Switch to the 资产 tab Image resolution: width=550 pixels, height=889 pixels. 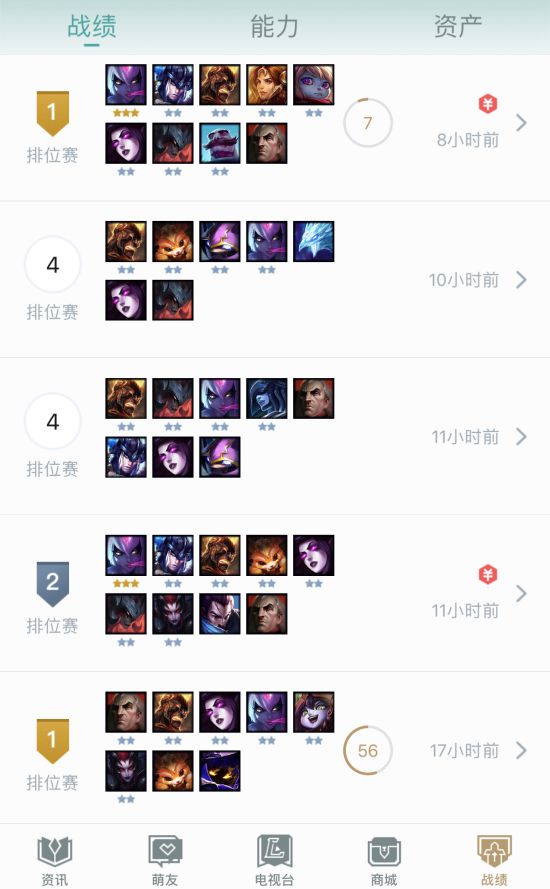tap(458, 27)
